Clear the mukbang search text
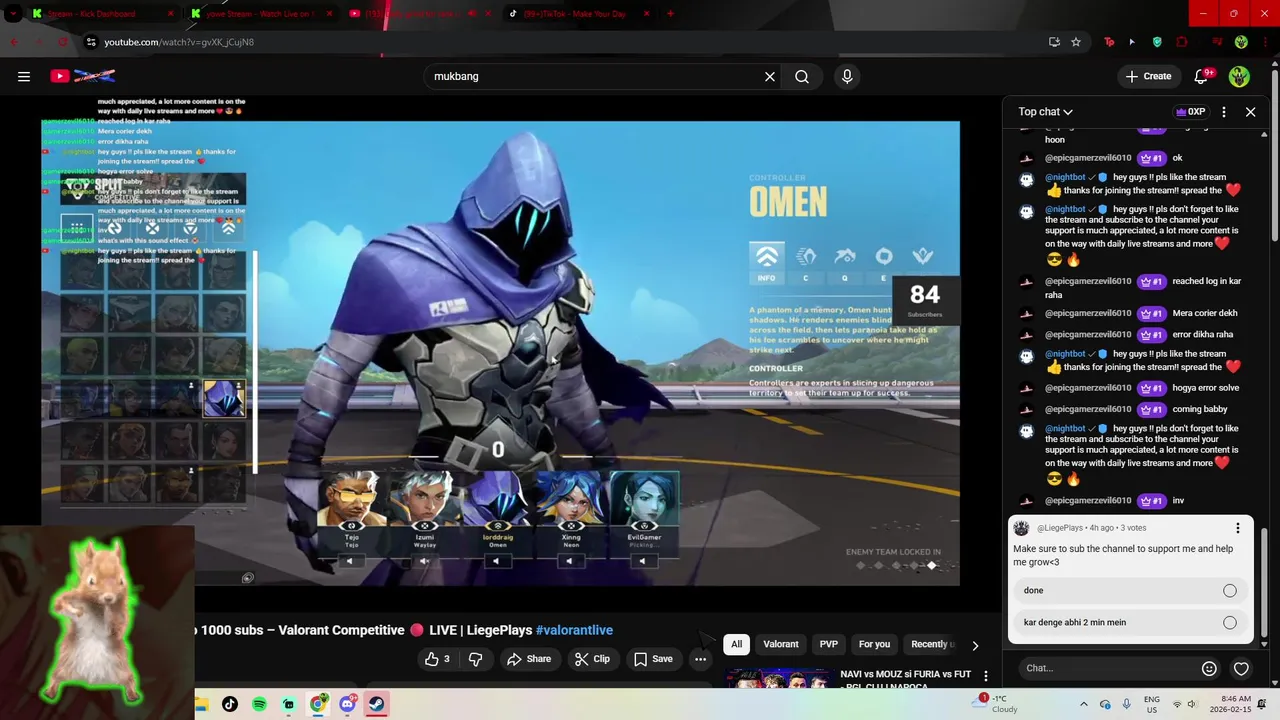Viewport: 1280px width, 720px height. tap(770, 76)
